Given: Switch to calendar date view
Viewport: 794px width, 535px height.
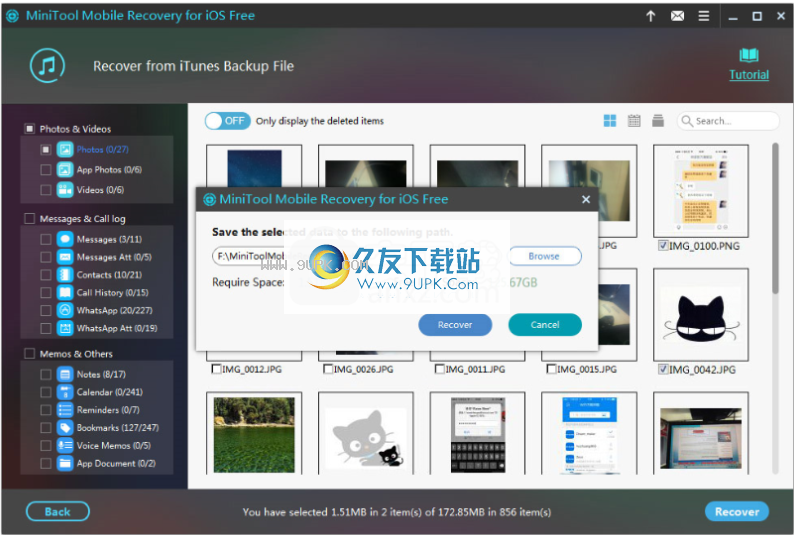Looking at the screenshot, I should coord(633,120).
